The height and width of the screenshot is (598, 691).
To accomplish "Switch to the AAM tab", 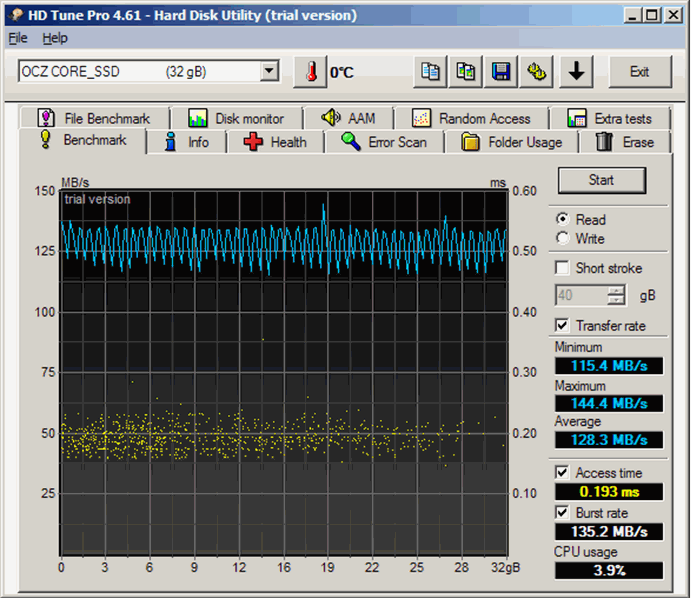I will click(348, 118).
